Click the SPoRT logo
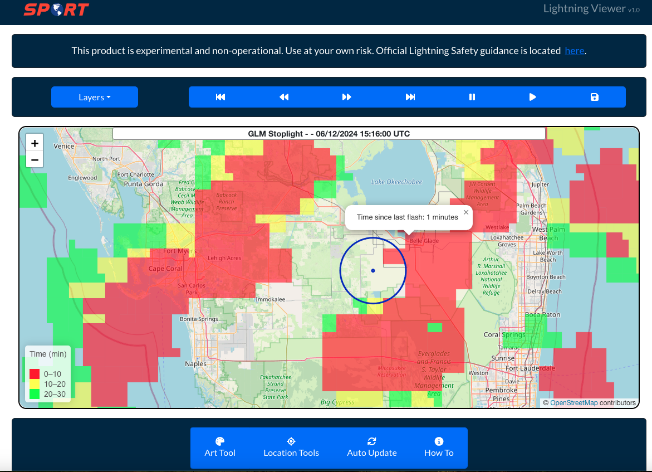The image size is (652, 472). click(56, 11)
